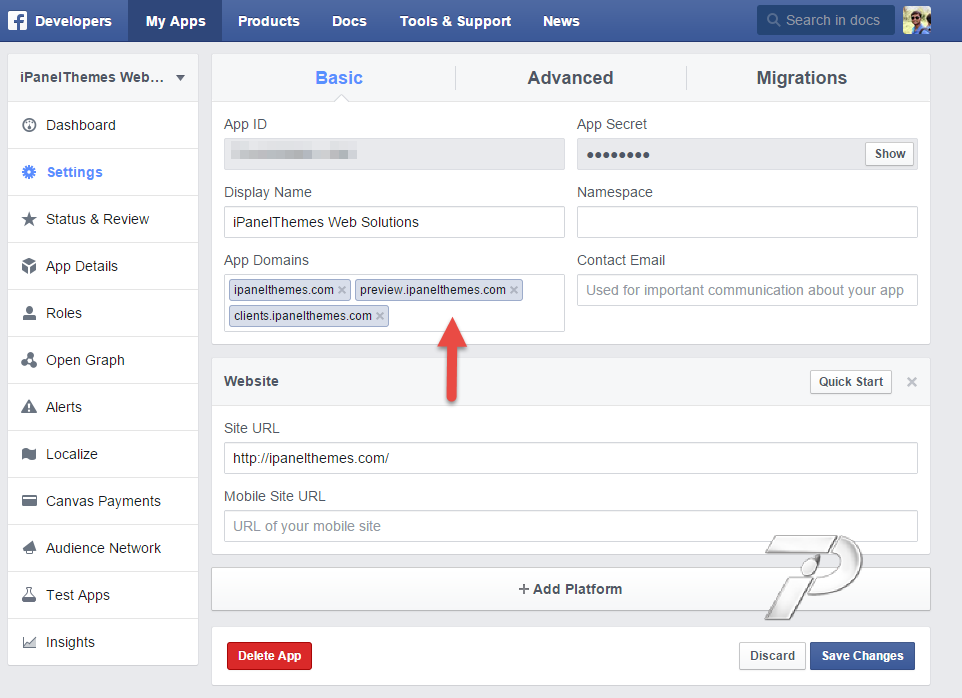Click the Status & Review star icon

(x=28, y=219)
